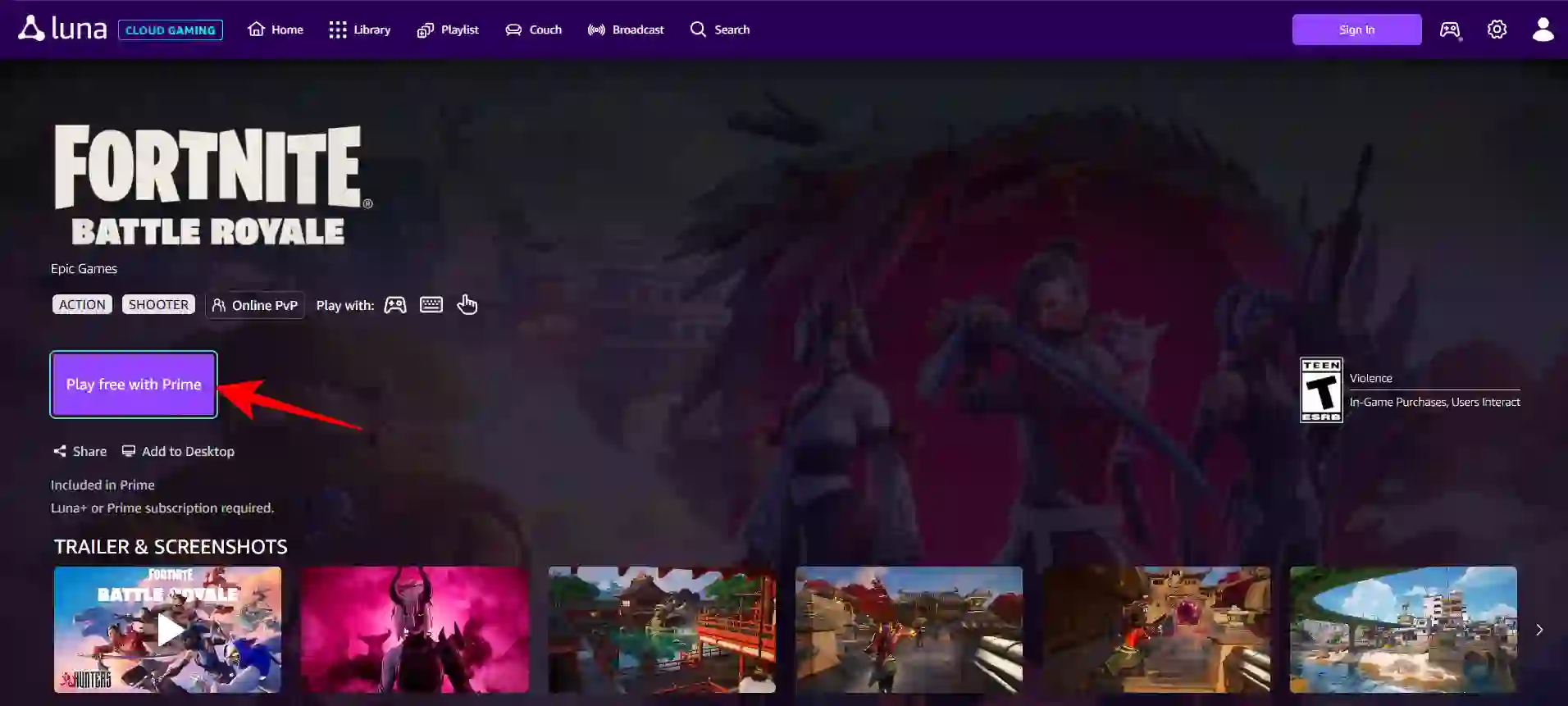Screen dimensions: 1568x706
Task: Click the Included in Prime text
Action: pyautogui.click(x=103, y=485)
